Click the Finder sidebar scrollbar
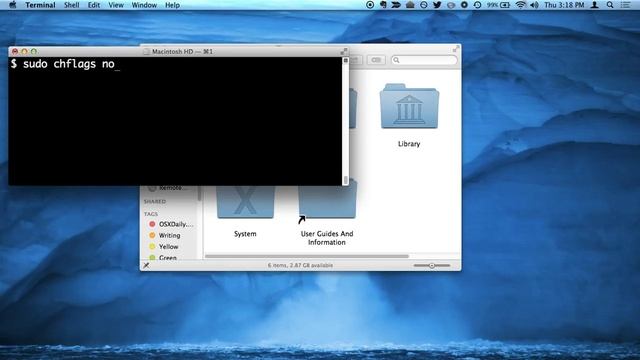The width and height of the screenshot is (640, 360). 200,193
